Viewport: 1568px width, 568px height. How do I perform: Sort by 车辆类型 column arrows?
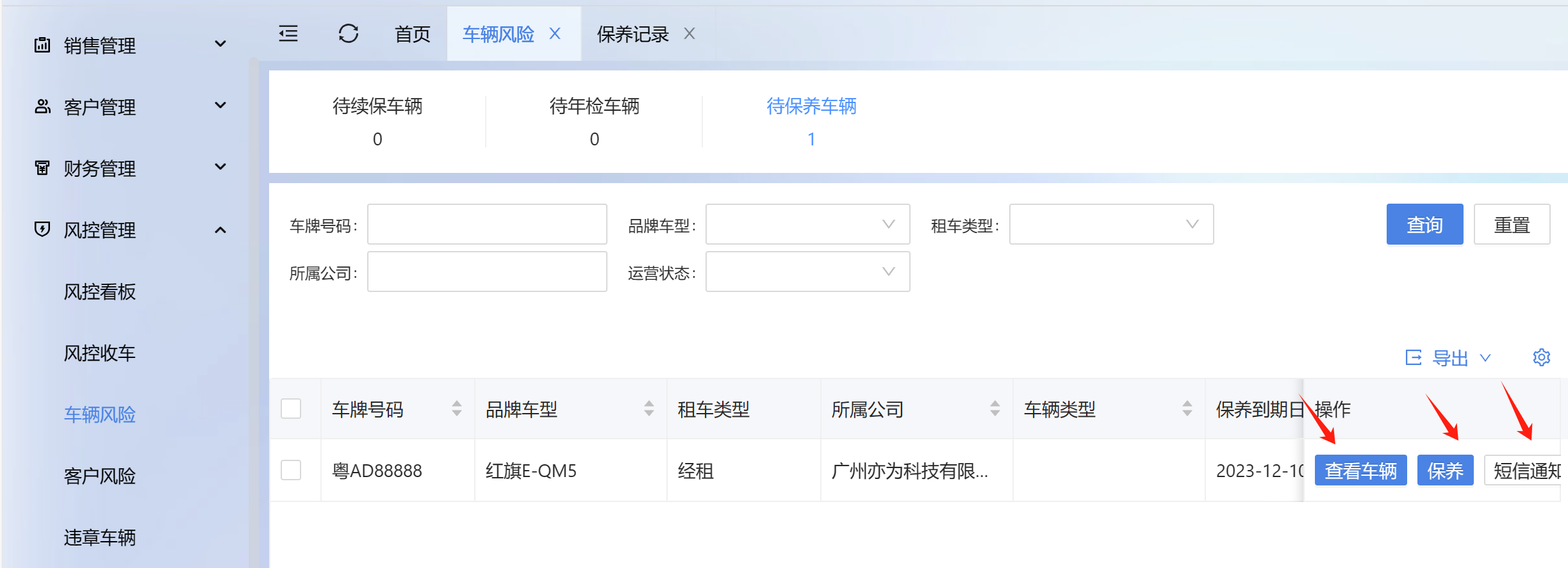point(1187,409)
